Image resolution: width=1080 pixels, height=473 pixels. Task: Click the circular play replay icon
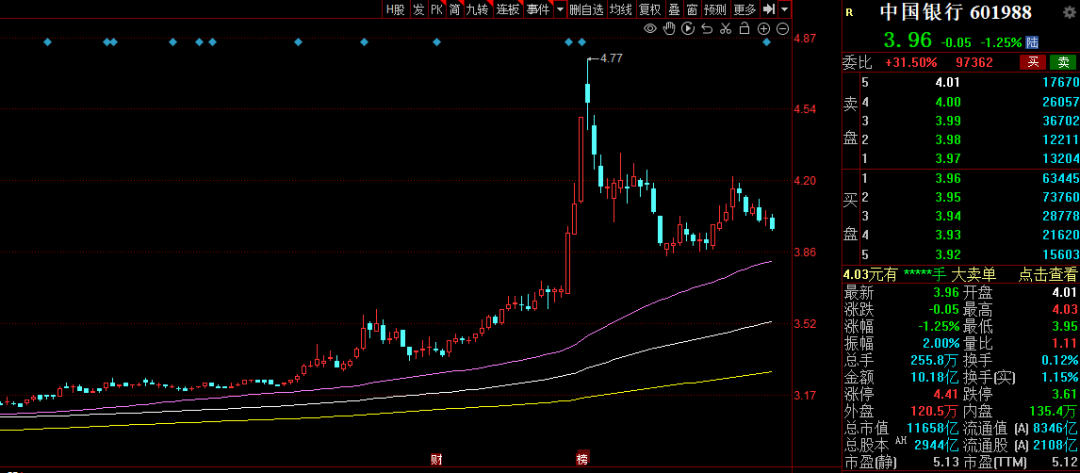tap(686, 28)
